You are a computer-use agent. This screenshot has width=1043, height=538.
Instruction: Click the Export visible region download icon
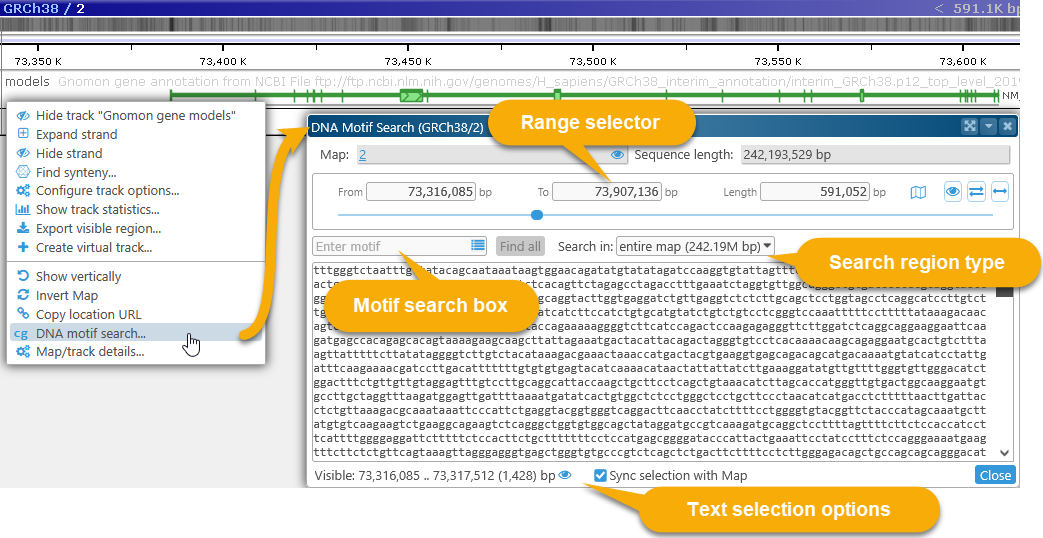[x=23, y=228]
